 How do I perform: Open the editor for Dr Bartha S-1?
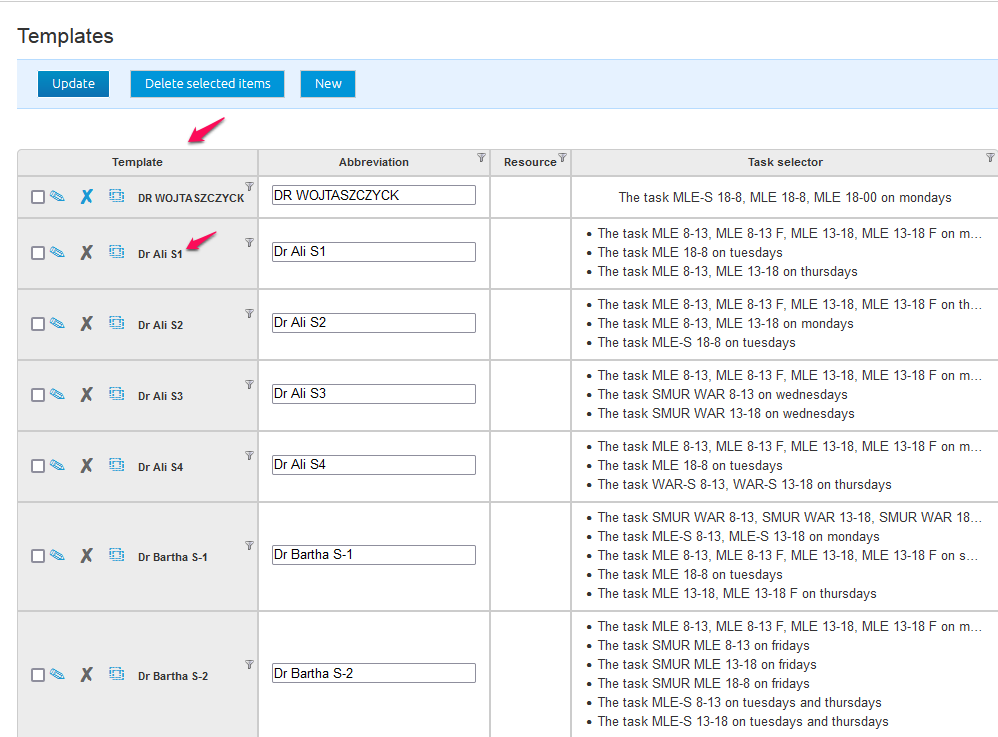[57, 555]
